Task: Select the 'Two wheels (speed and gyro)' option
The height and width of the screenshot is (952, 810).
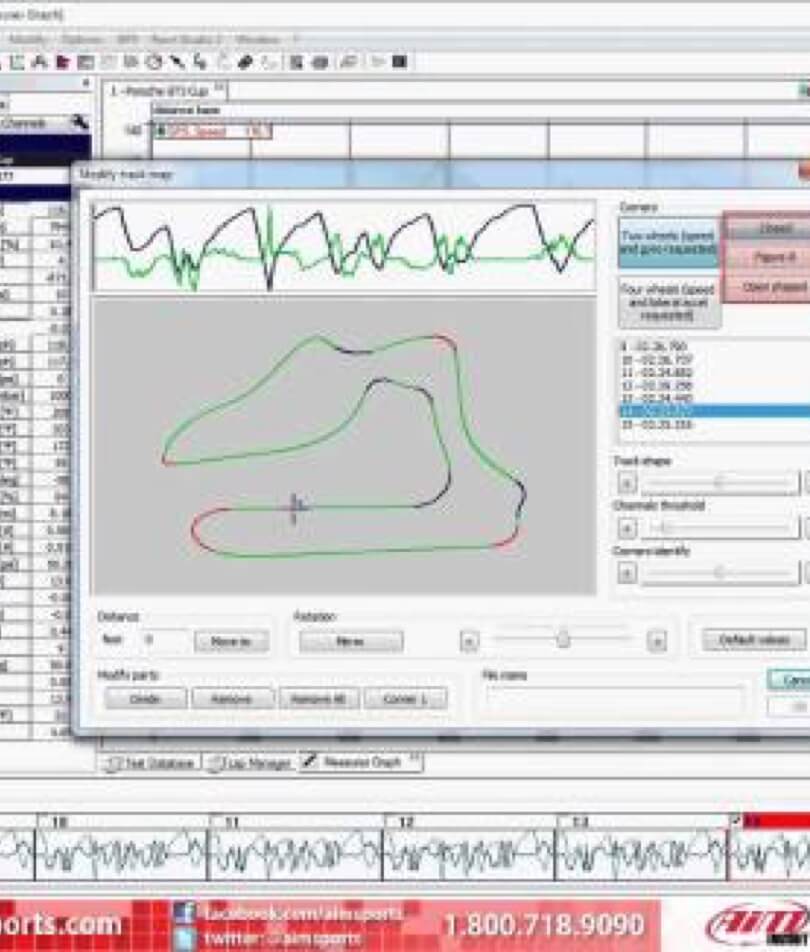Action: coord(668,242)
